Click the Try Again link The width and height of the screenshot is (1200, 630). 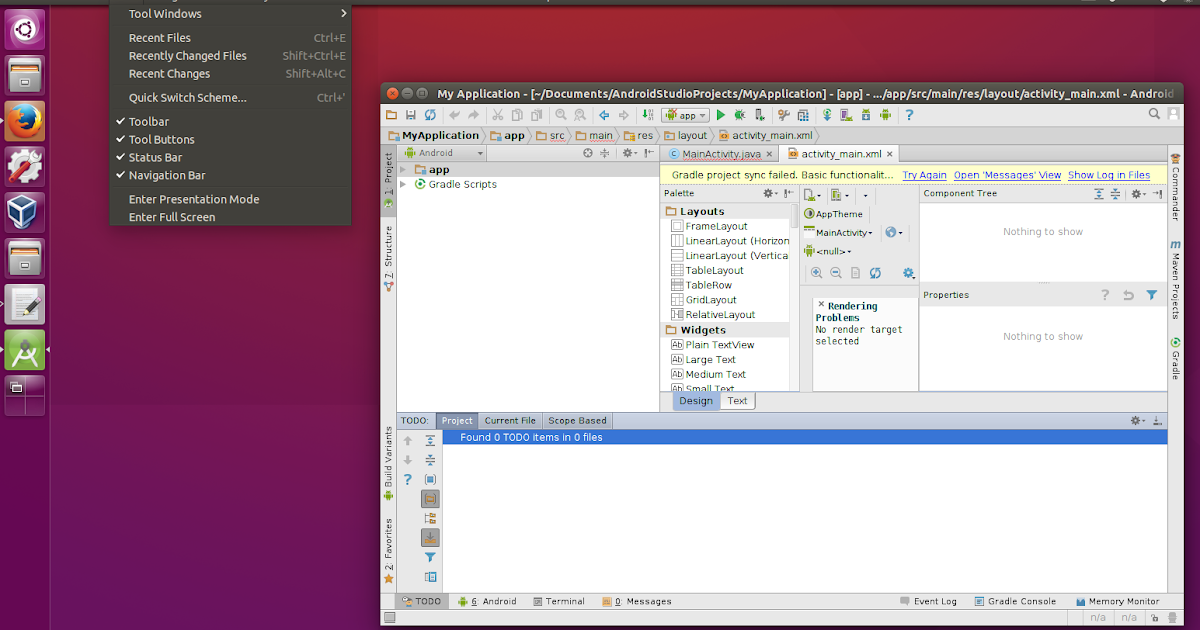[x=924, y=175]
